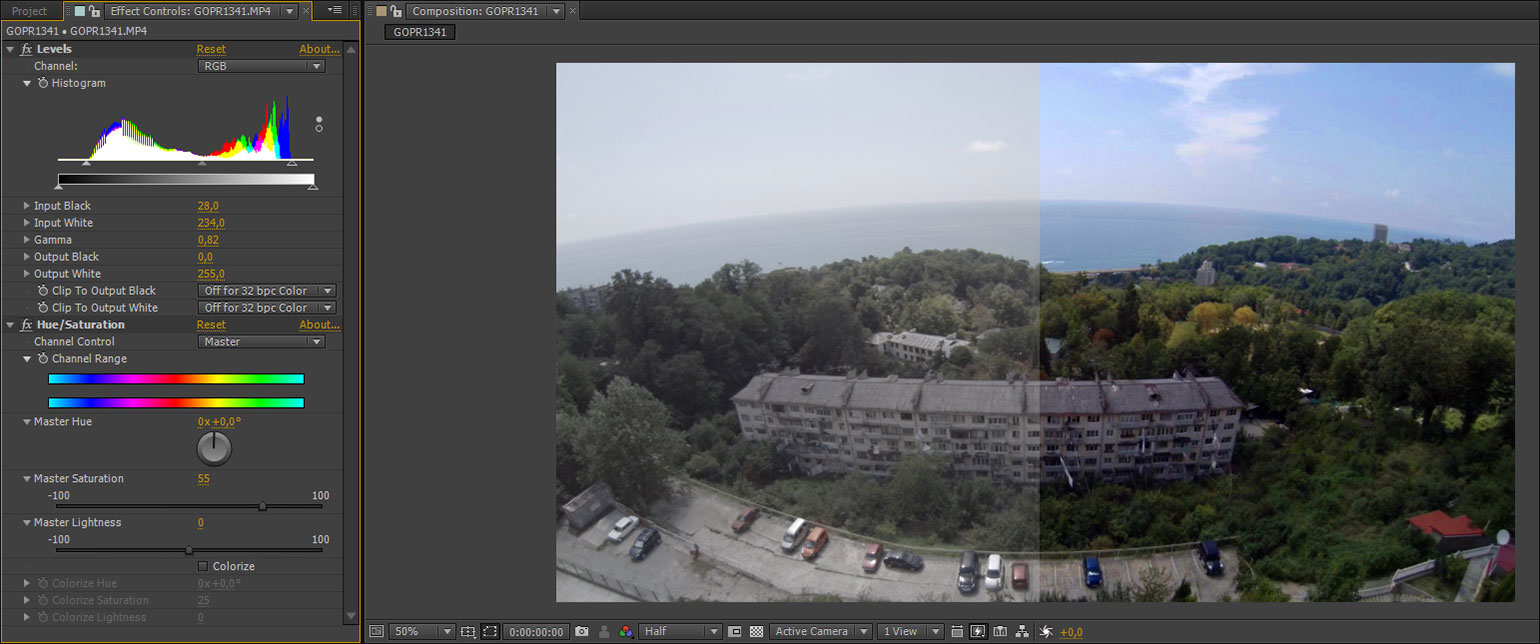The image size is (1540, 644).
Task: Open the Levels Channel RGB dropdown
Action: point(261,66)
